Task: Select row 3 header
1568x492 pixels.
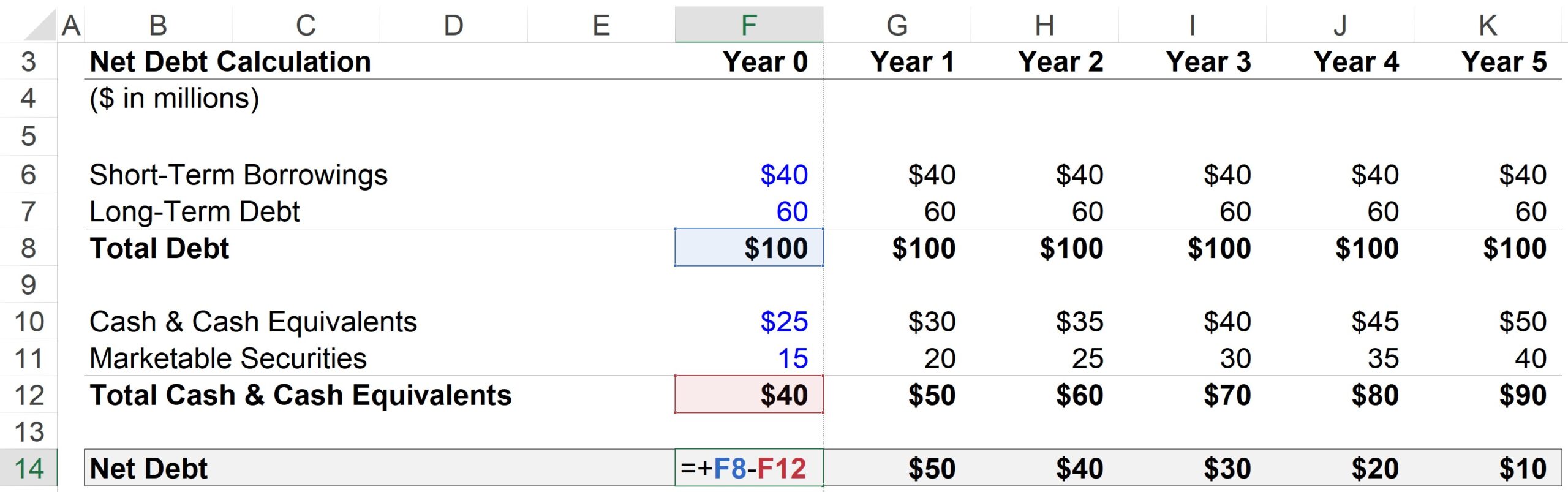Action: 28,62
